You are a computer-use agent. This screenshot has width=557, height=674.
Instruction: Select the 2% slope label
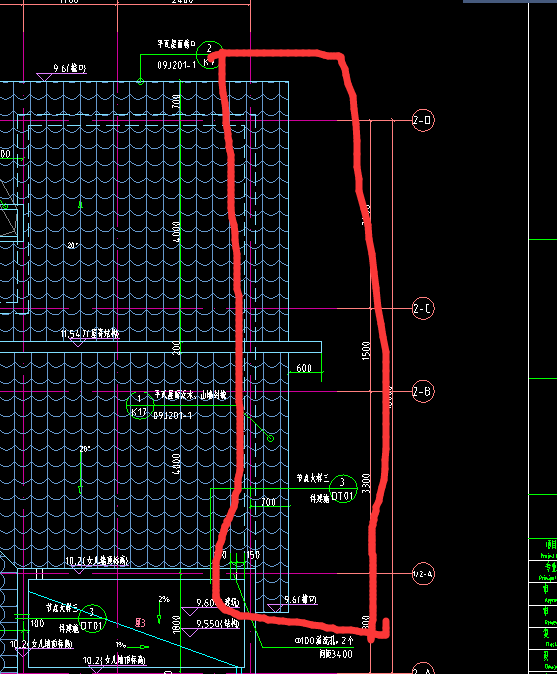coord(164,599)
